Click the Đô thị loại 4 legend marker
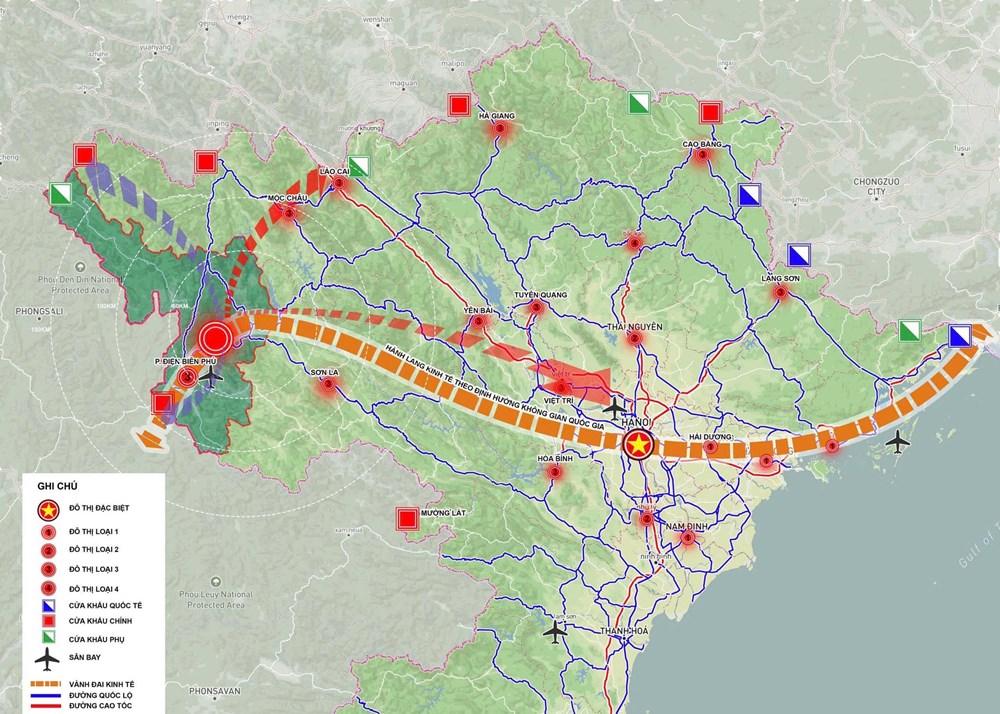Viewport: 1000px width, 714px height. click(x=48, y=588)
